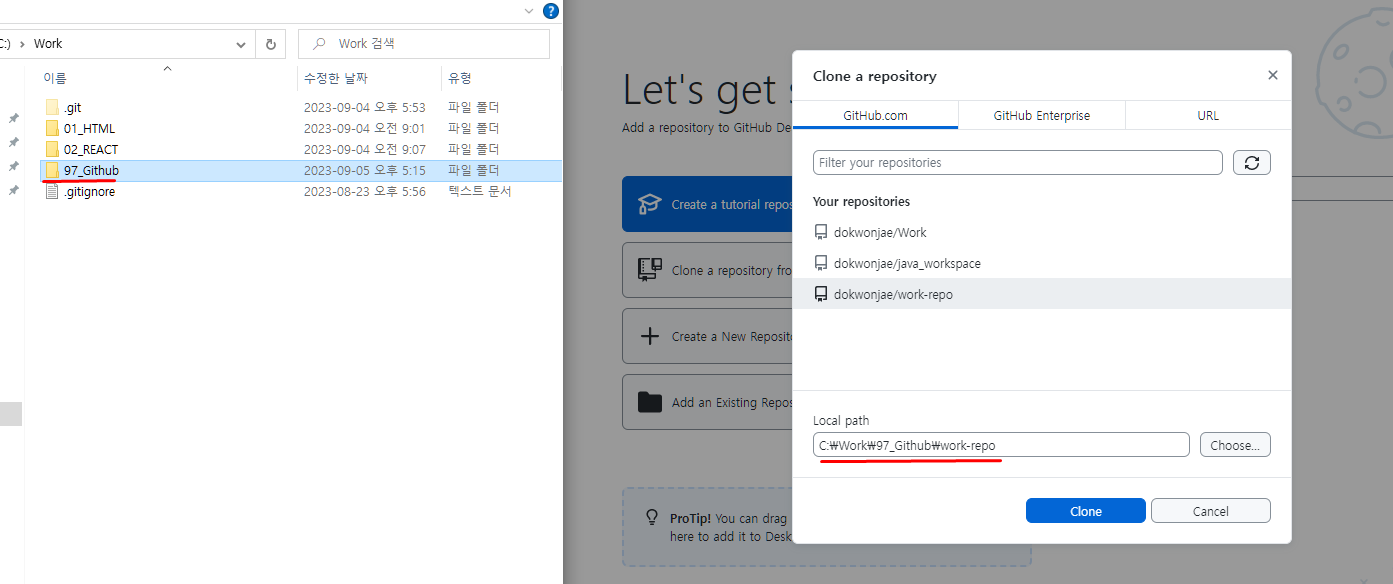Screen dimensions: 1393x584
Task: Click the plus icon for New Repository
Action: click(x=650, y=336)
